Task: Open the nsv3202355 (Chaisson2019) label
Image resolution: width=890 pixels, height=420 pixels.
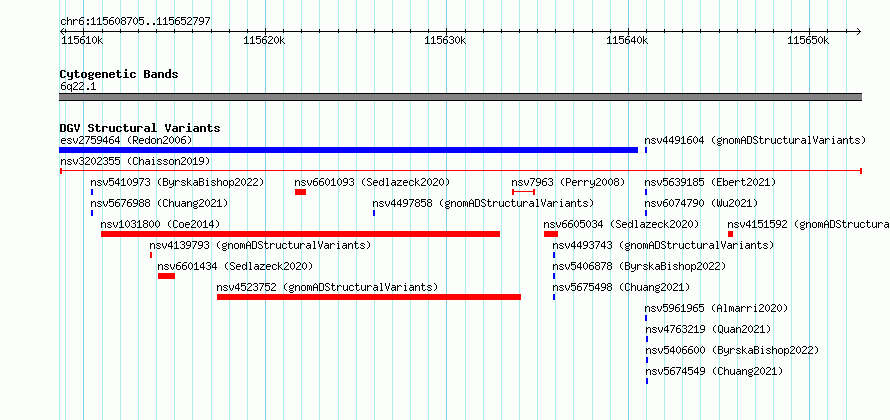Action: [x=135, y=161]
